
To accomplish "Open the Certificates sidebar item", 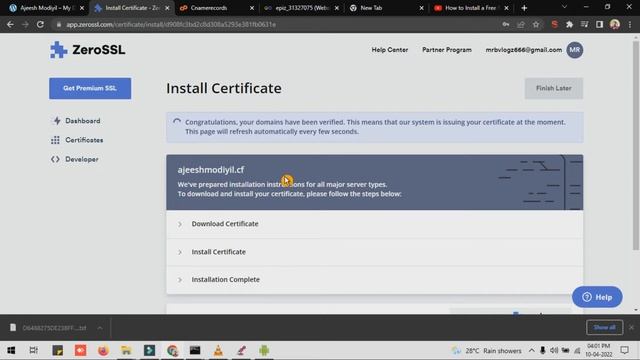I will [84, 140].
